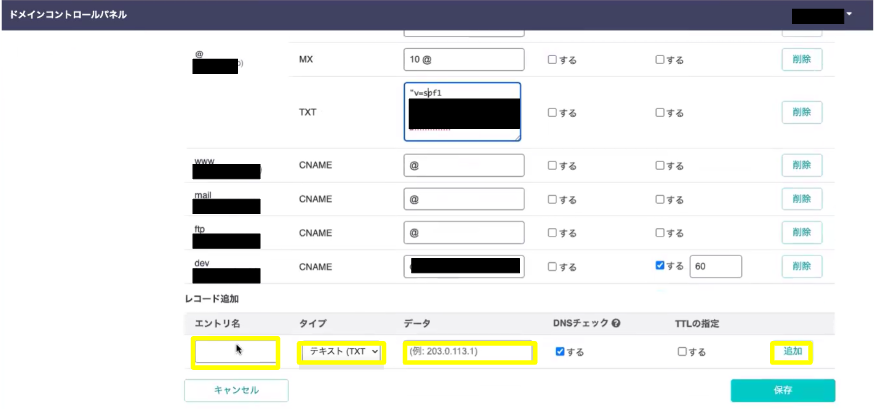Enable TTL checkbox on the TXT record row
875x409 pixels.
click(x=660, y=113)
